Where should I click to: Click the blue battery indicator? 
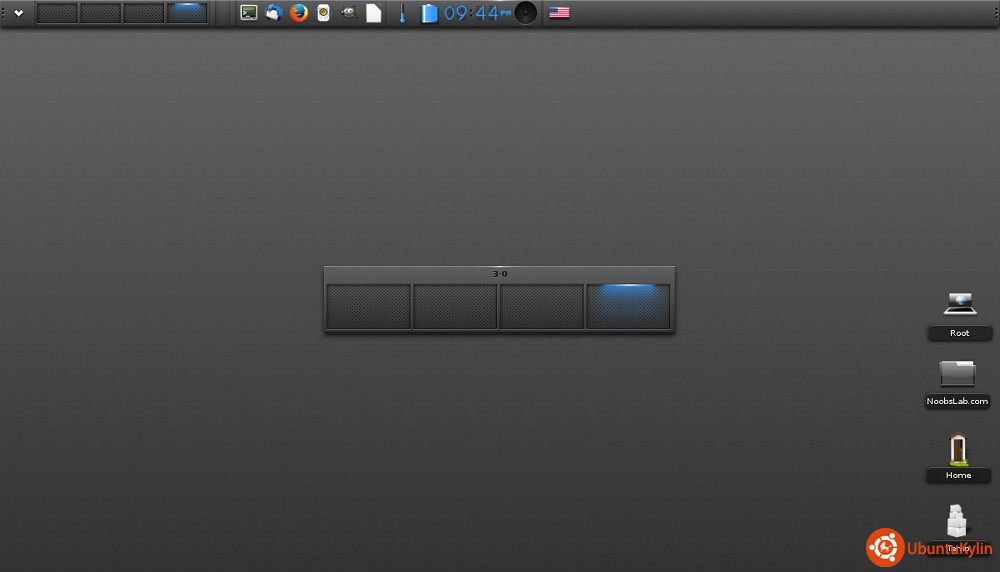(429, 13)
